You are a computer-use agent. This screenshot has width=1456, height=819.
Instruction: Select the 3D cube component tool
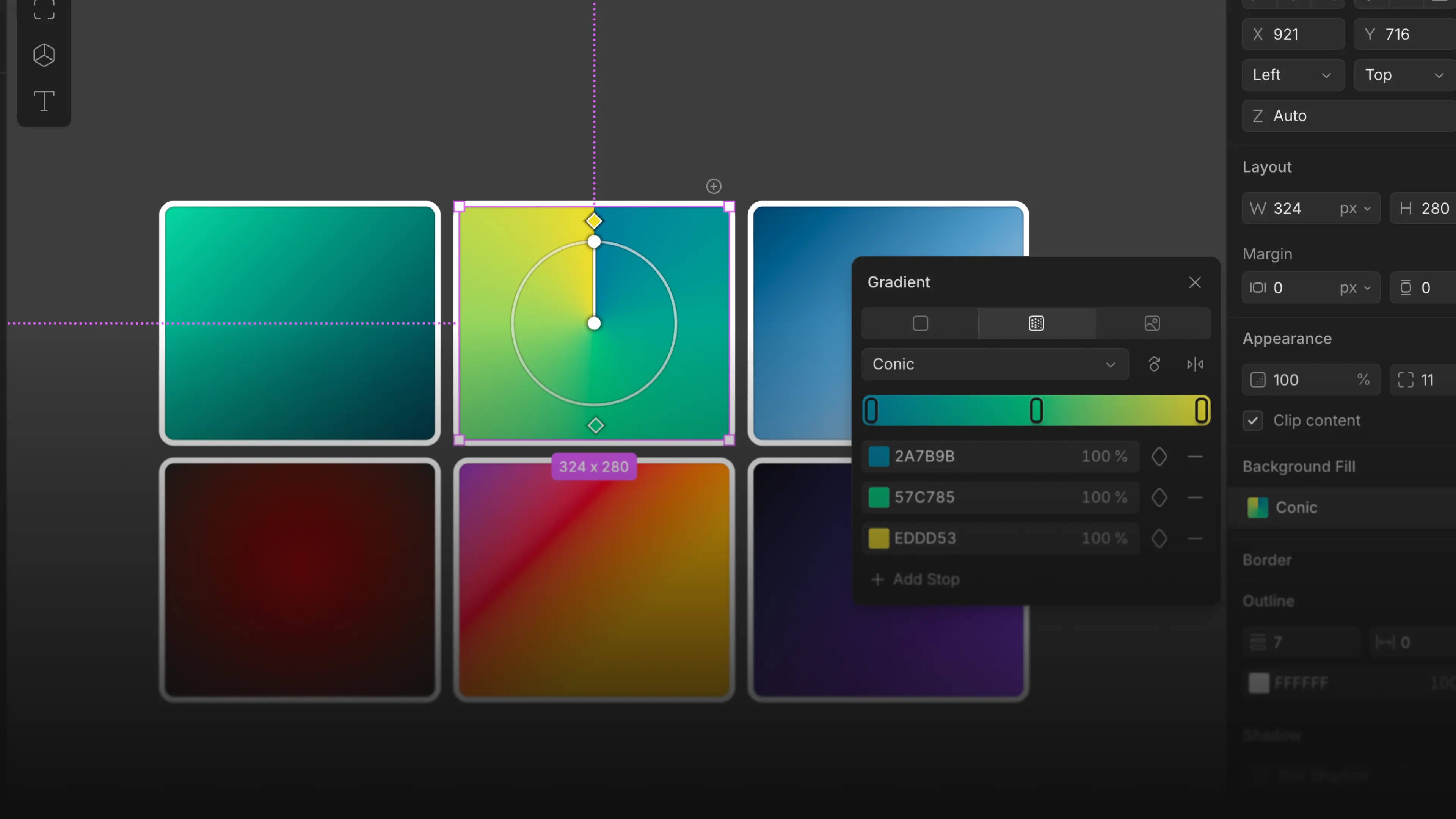pyautogui.click(x=44, y=55)
